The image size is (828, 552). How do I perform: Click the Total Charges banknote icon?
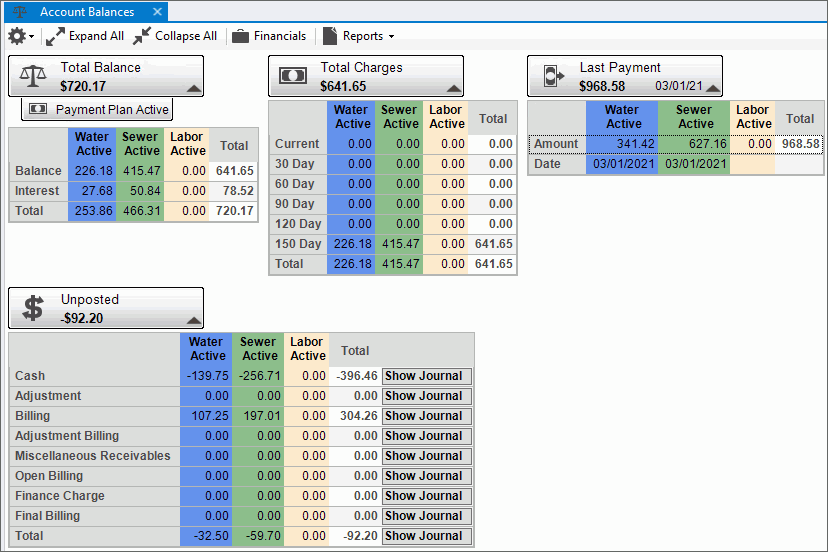coord(293,76)
